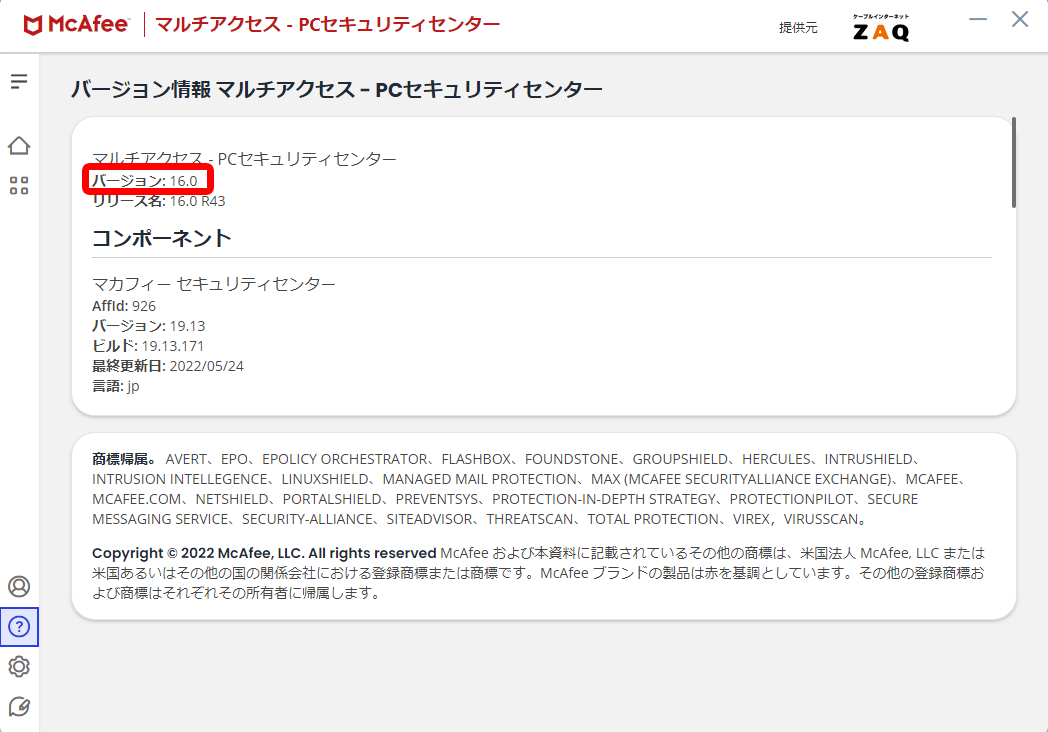This screenshot has width=1048, height=732.
Task: Click the McAfee logo
Action: pyautogui.click(x=76, y=25)
